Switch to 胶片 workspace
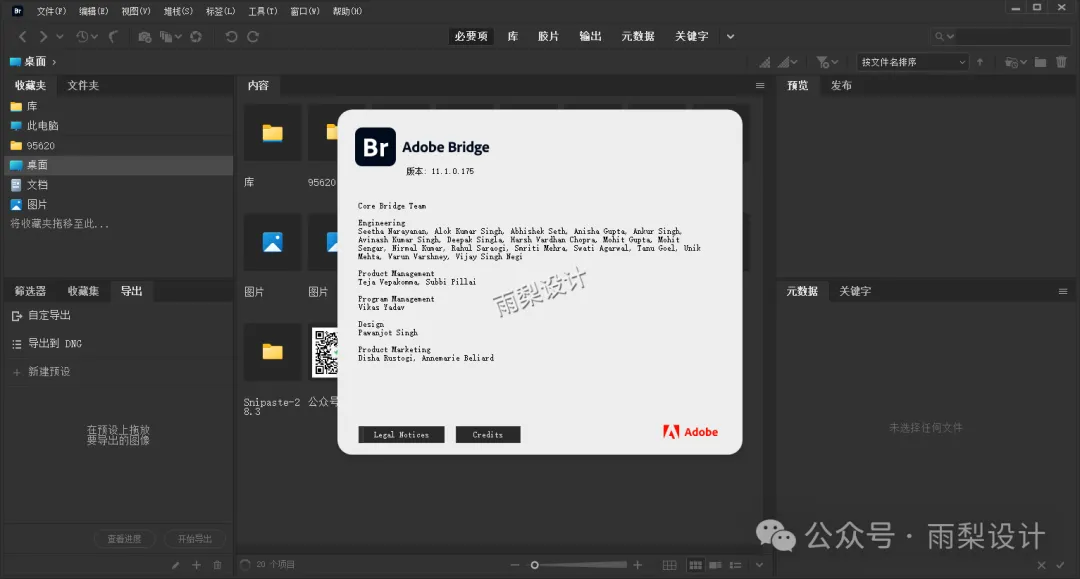The height and width of the screenshot is (579, 1080). point(548,36)
